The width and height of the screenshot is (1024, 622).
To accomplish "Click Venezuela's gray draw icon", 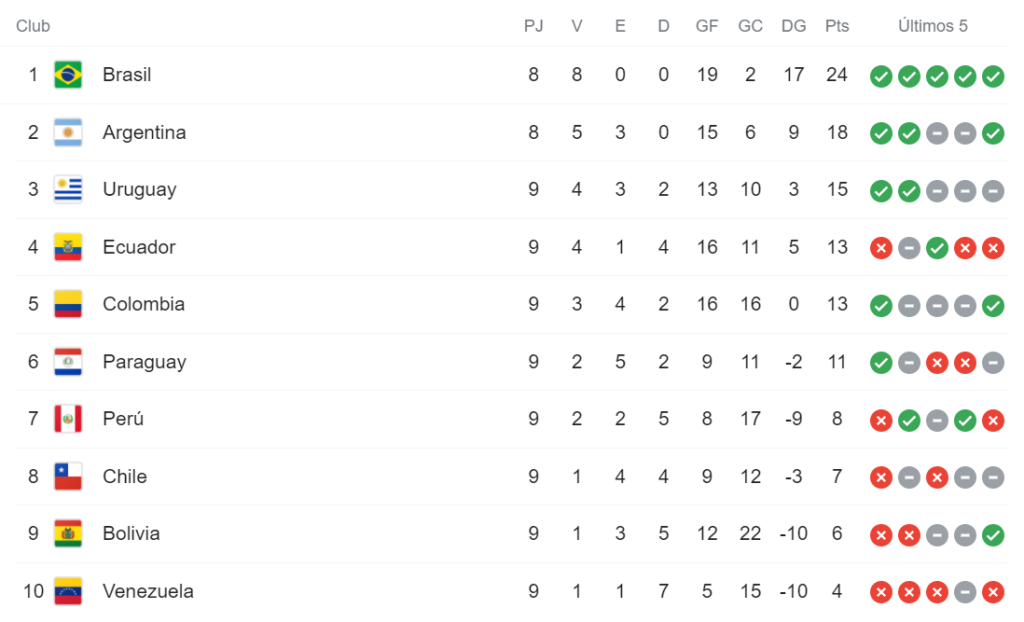I will [x=965, y=593].
